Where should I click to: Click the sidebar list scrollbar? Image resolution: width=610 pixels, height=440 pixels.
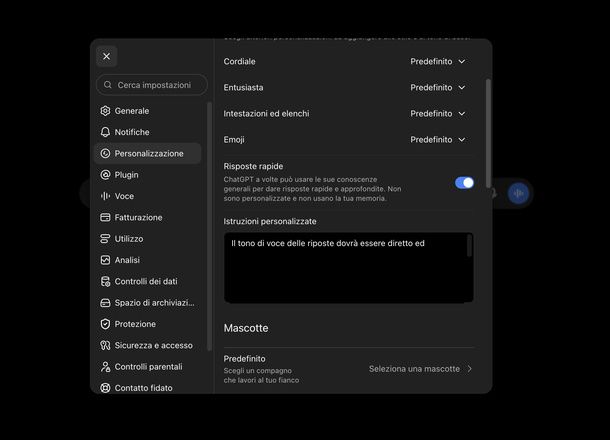210,226
